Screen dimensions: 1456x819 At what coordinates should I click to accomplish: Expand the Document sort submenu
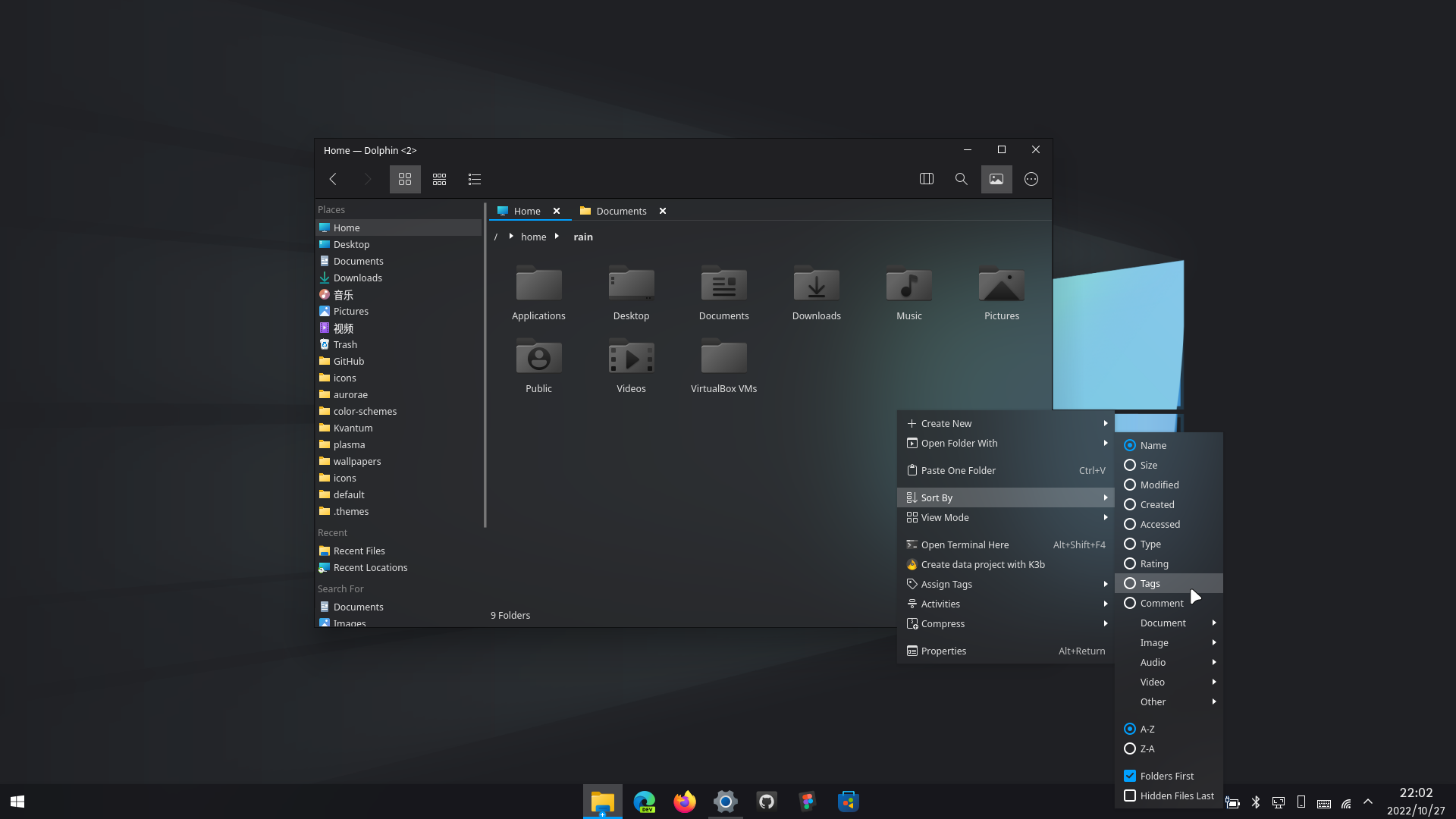[1169, 623]
